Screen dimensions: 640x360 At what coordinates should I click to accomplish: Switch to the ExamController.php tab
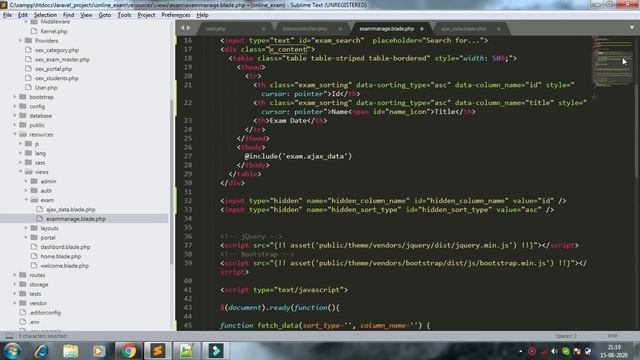(305, 29)
